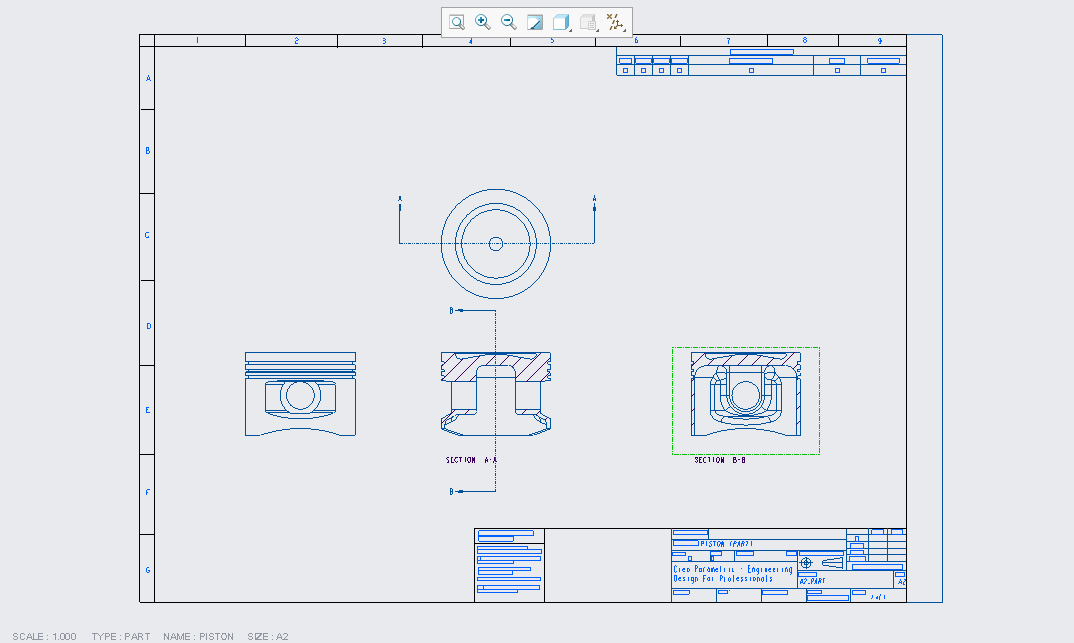Click the Zoom In magnifier icon
Image resolution: width=1074 pixels, height=643 pixels.
point(483,22)
